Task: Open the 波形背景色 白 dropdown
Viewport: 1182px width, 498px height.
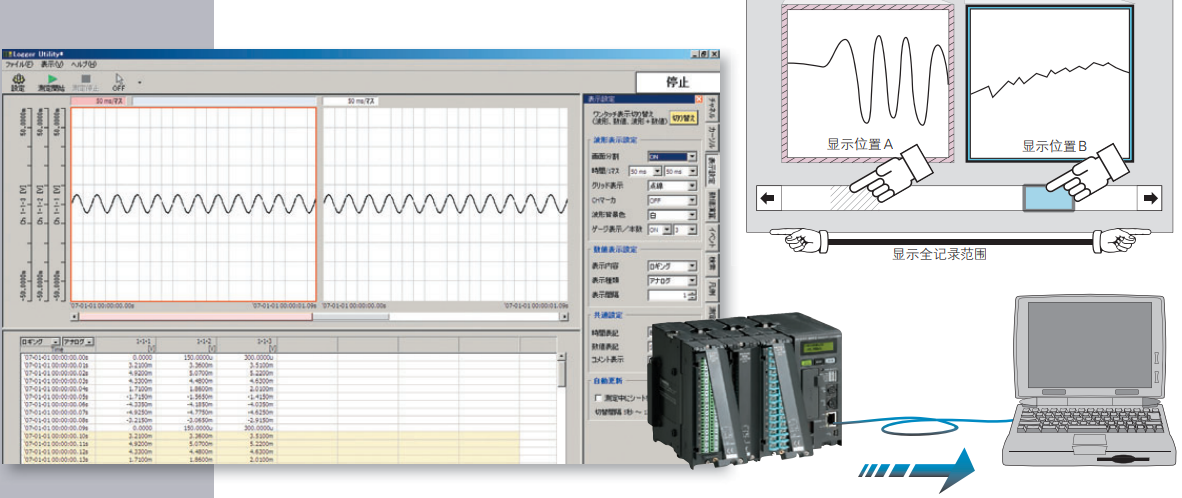Action: click(x=672, y=215)
